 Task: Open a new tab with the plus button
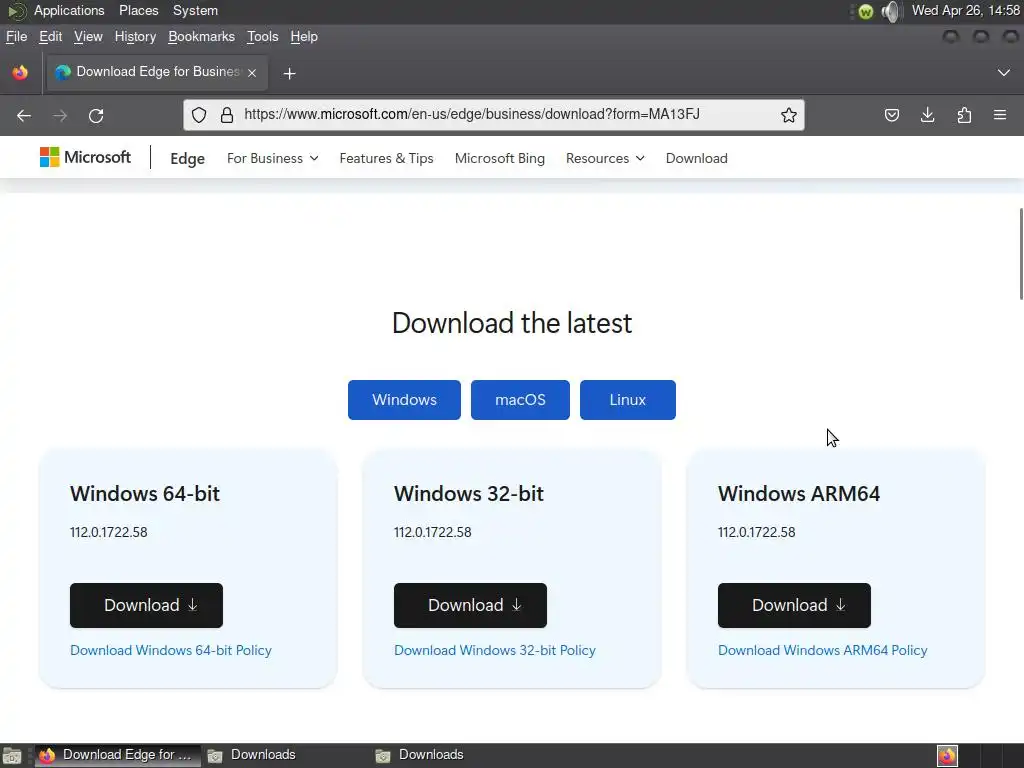(290, 73)
